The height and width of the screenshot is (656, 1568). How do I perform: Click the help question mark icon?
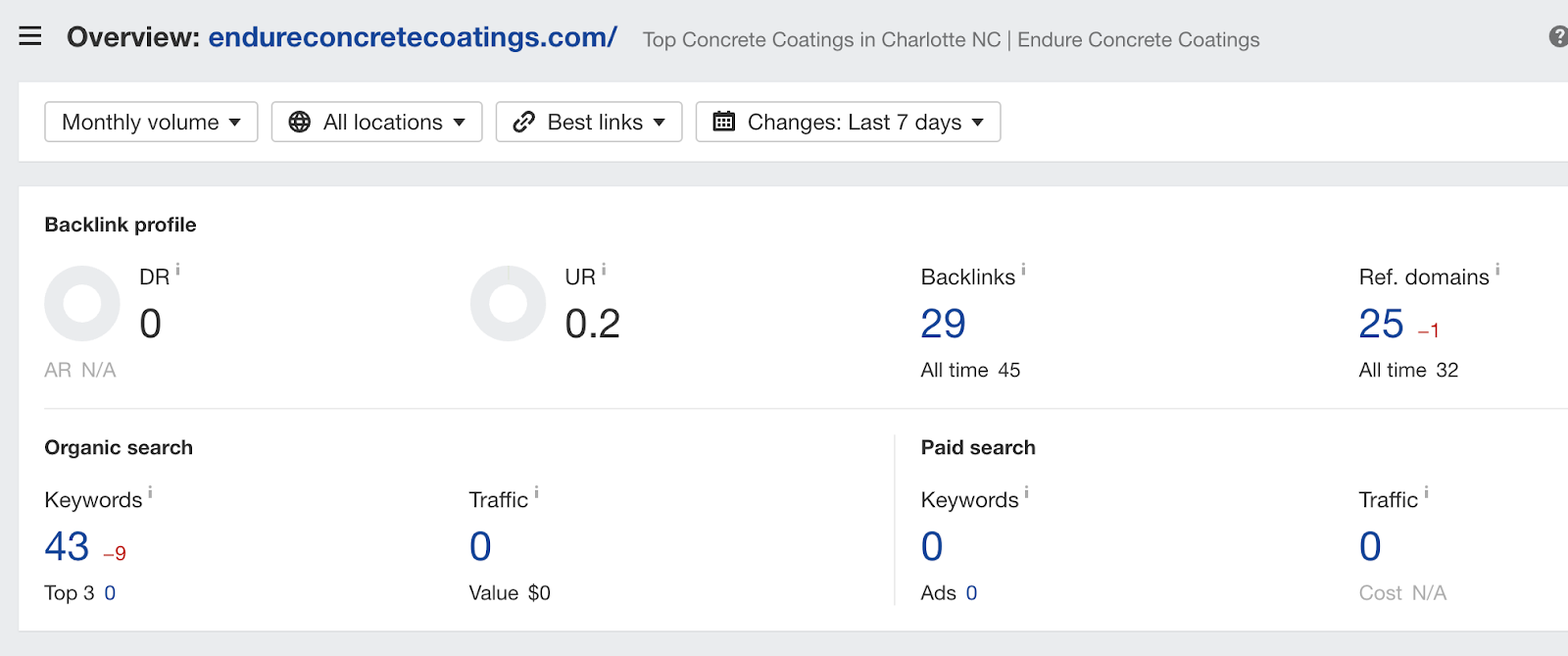(x=1558, y=37)
